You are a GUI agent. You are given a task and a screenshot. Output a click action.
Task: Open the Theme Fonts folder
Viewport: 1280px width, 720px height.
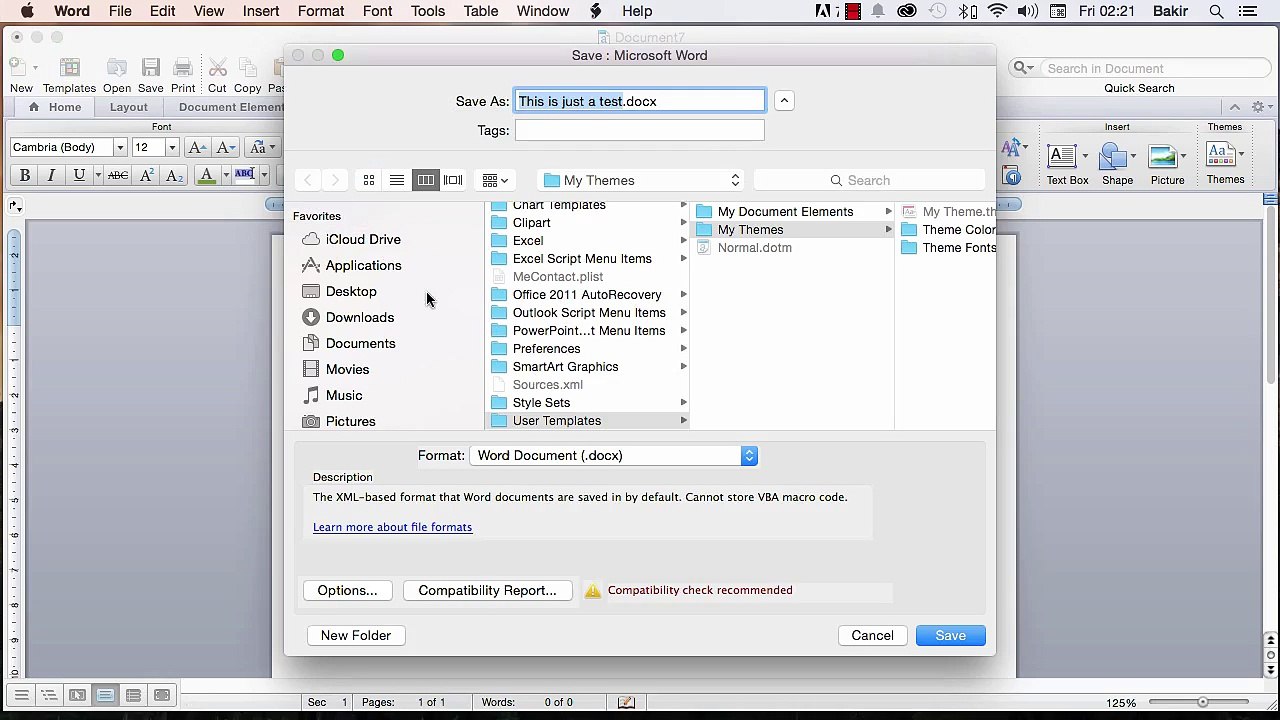pos(947,248)
